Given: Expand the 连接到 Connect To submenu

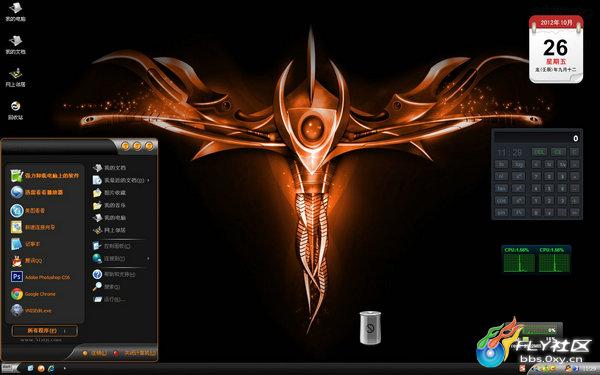Looking at the screenshot, I should [x=121, y=259].
